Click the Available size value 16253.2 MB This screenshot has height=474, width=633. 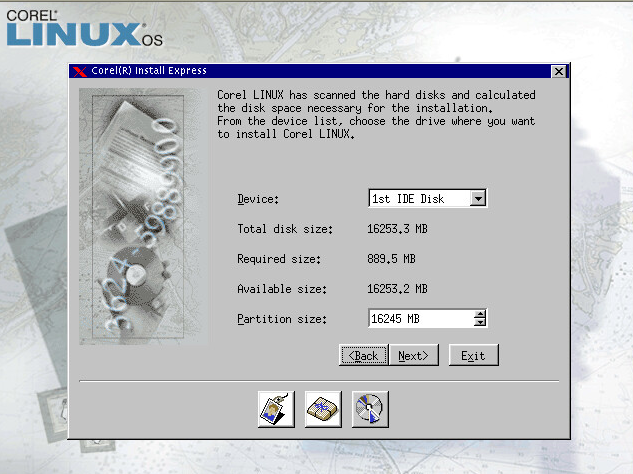[398, 289]
